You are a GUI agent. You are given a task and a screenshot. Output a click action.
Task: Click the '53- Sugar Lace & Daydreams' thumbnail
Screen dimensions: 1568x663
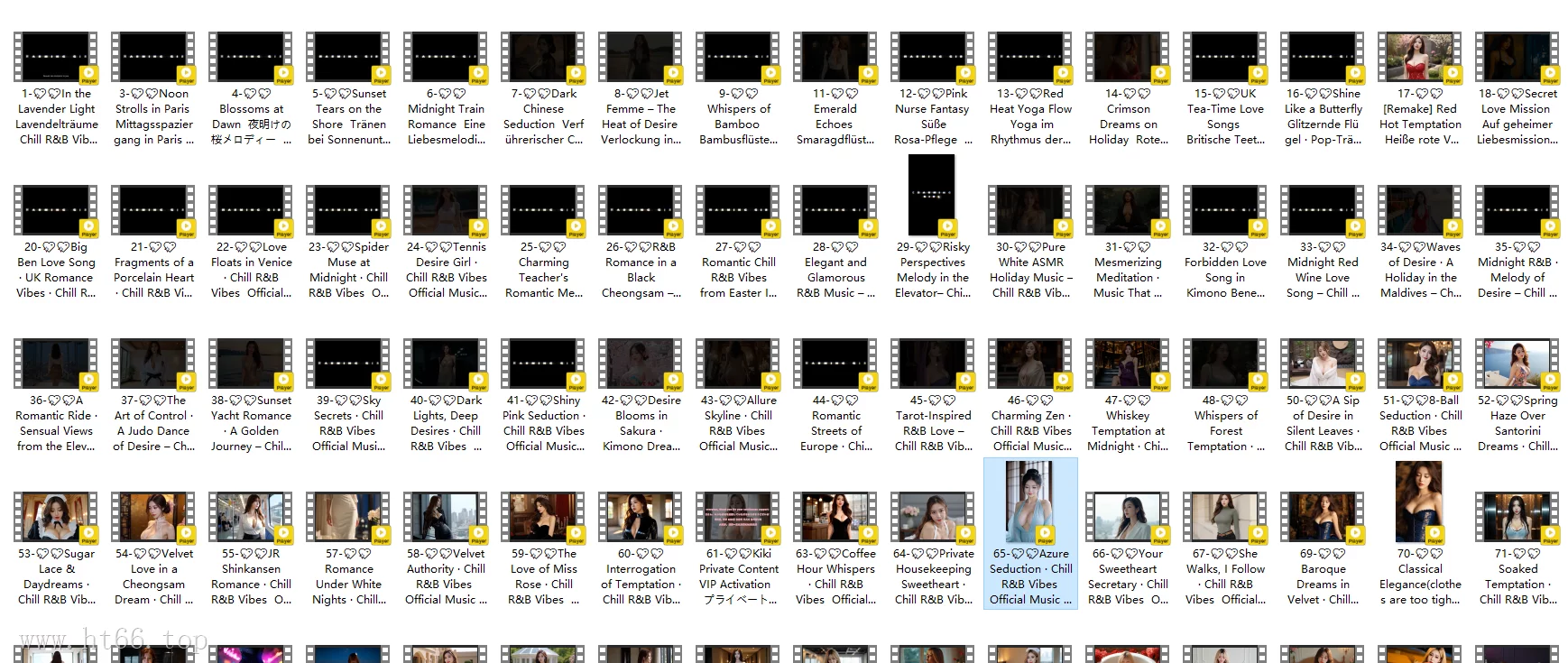click(x=55, y=518)
